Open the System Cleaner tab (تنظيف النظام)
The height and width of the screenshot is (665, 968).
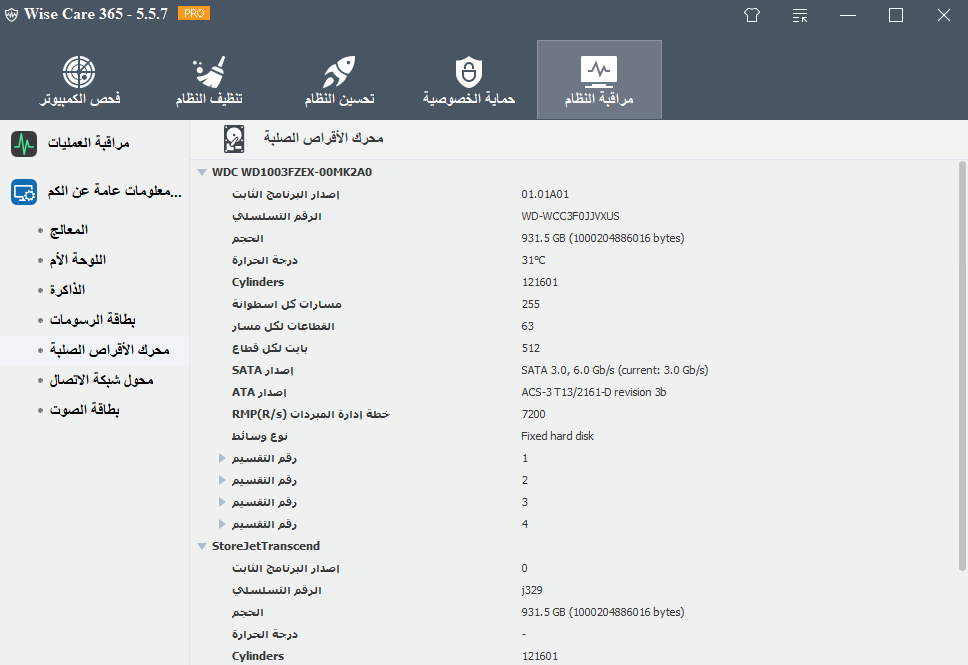coord(209,80)
